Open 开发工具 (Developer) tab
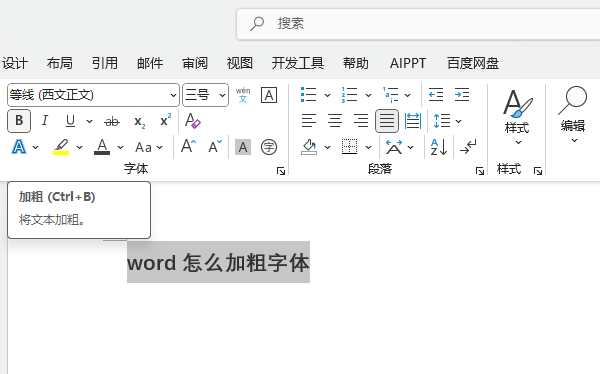Viewport: 600px width, 374px height. point(298,63)
